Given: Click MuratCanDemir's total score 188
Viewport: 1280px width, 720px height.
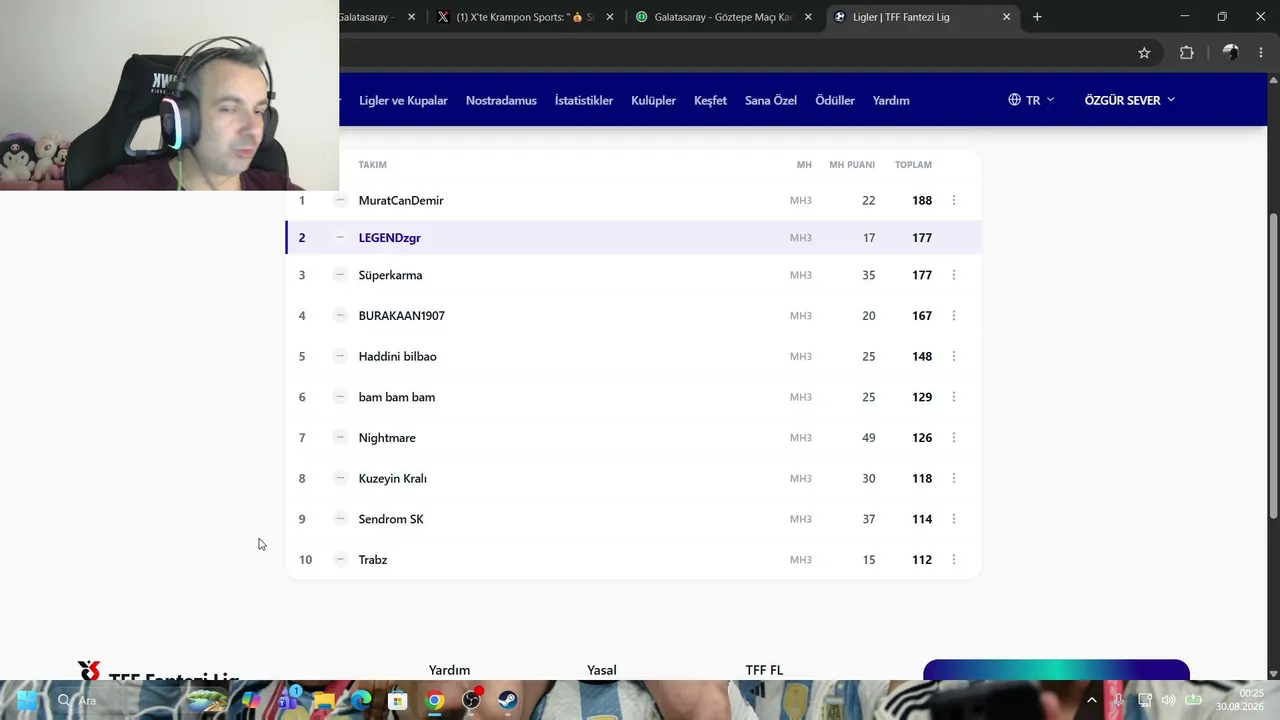Looking at the screenshot, I should 922,200.
